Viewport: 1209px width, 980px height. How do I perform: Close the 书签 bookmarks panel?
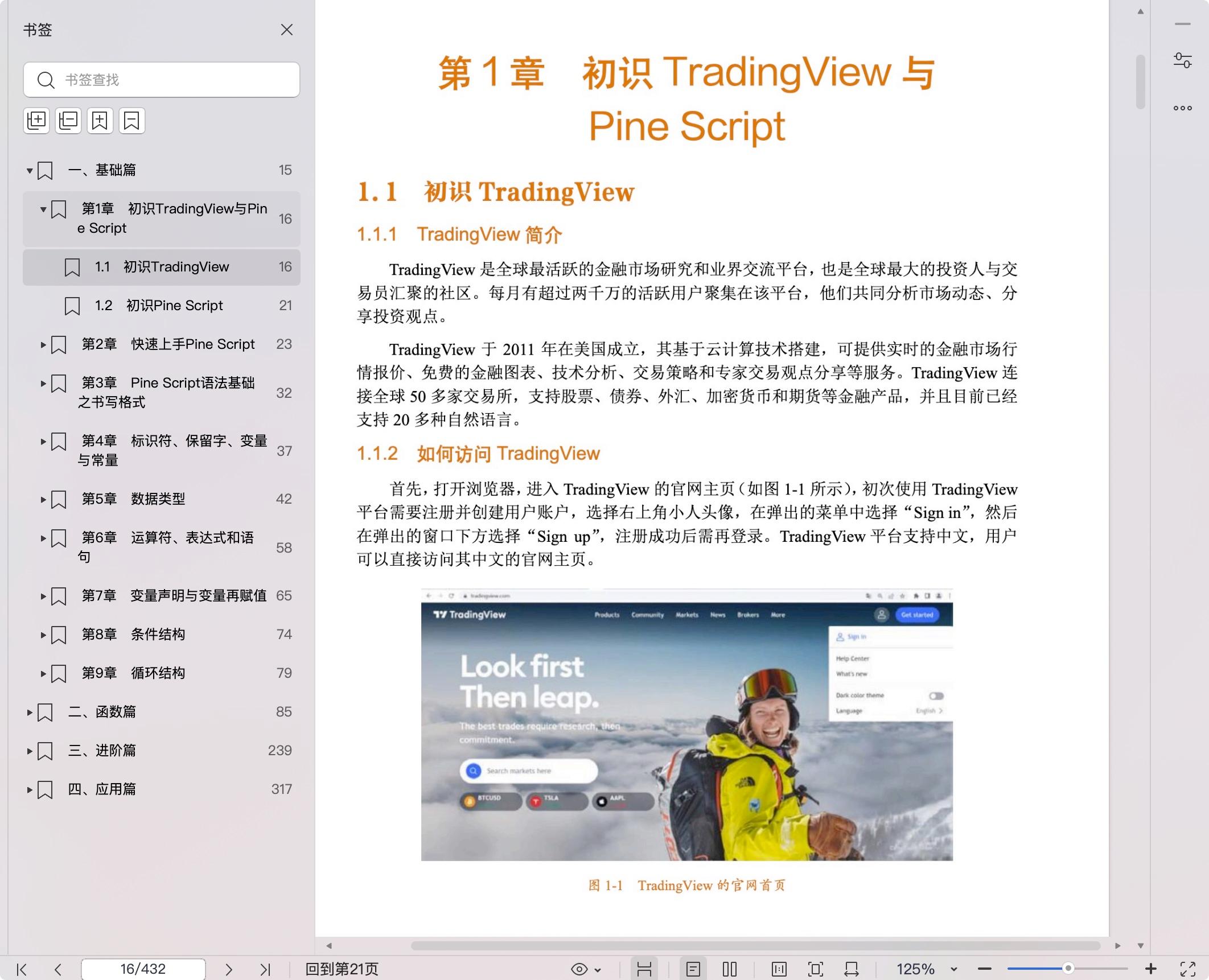pos(286,30)
